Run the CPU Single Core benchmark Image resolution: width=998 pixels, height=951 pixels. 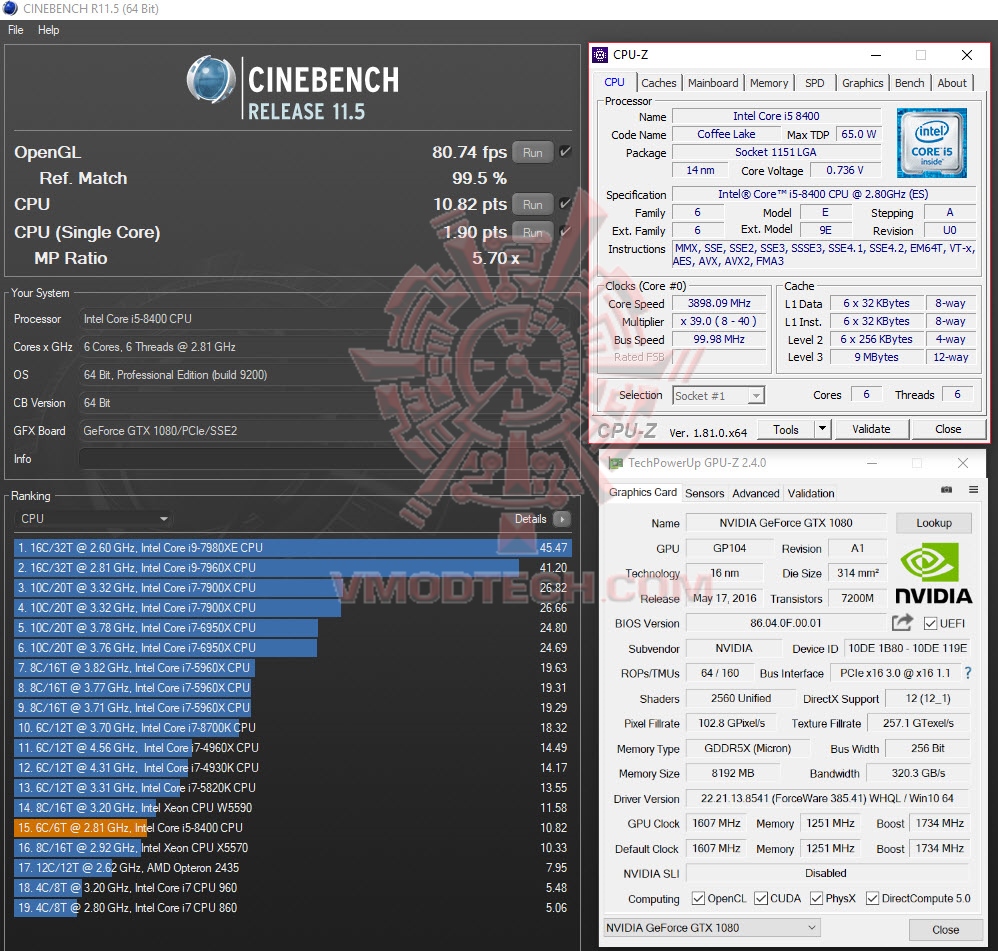pyautogui.click(x=533, y=232)
